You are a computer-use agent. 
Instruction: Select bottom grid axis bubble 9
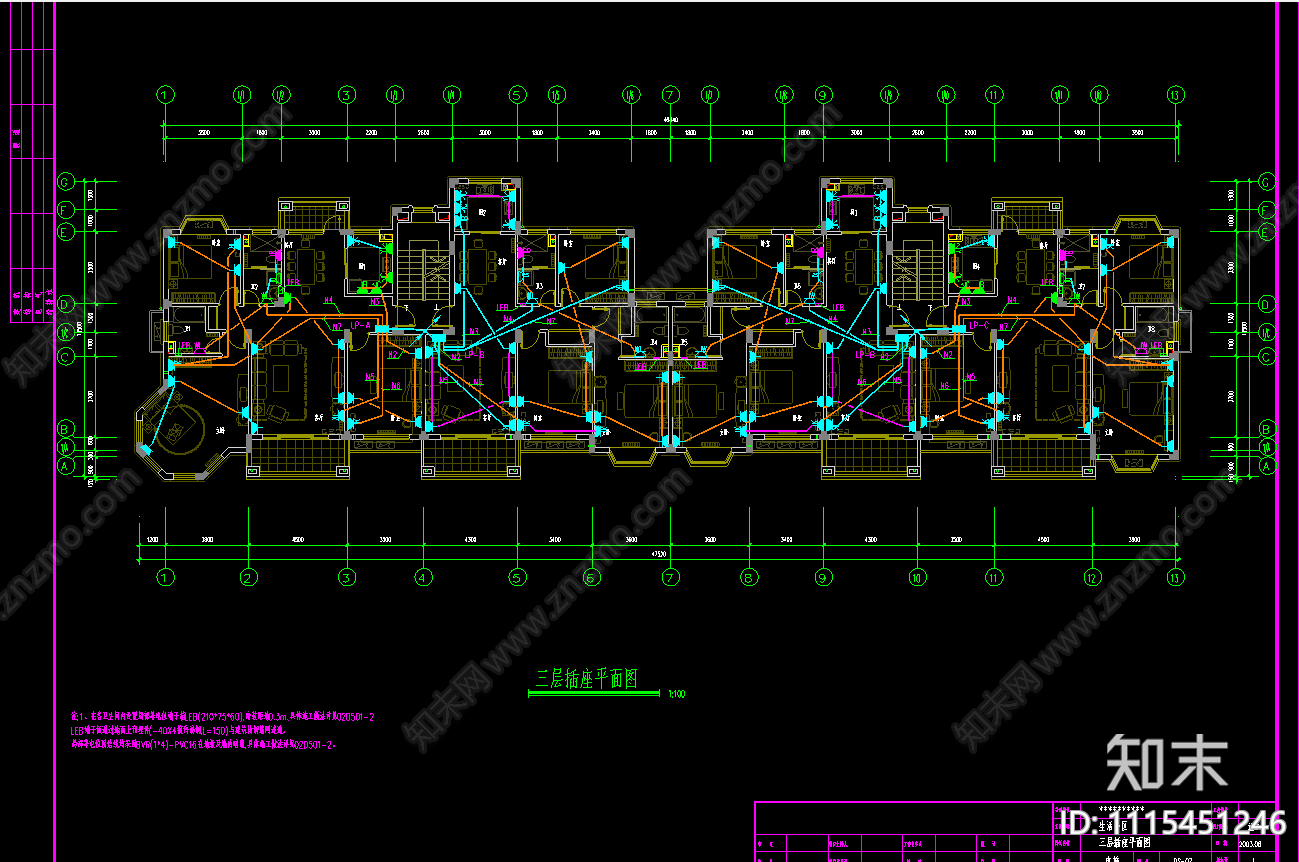coord(823,577)
